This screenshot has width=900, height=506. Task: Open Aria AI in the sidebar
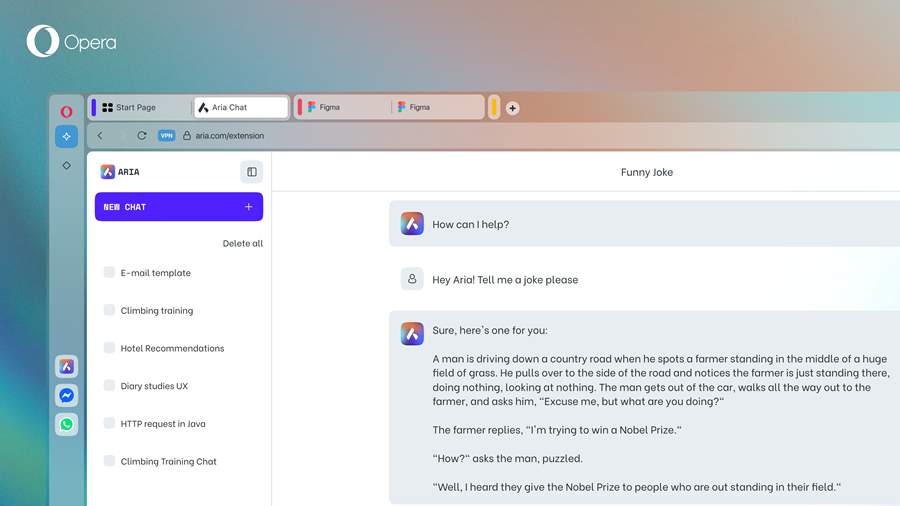(66, 367)
